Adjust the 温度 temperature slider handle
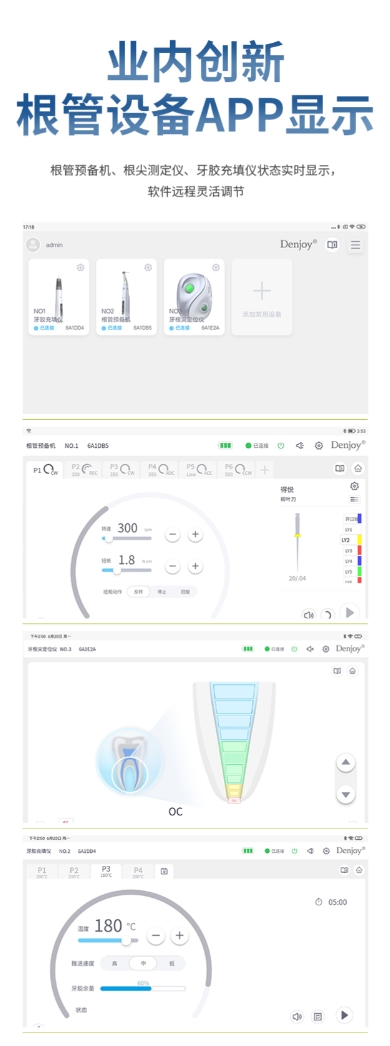This screenshot has height=1046, width=390. 126,940
